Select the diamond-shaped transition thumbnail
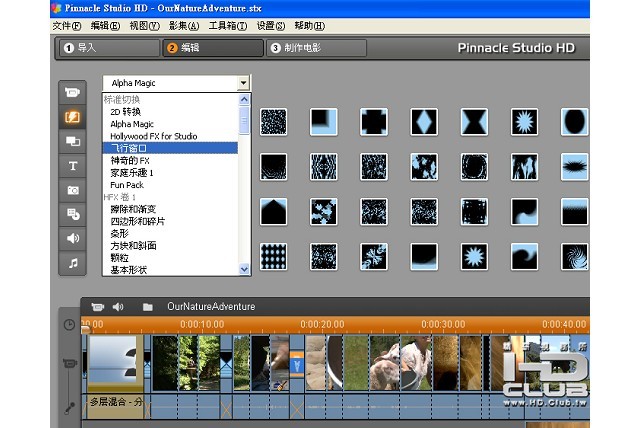This screenshot has height=428, width=640. (x=424, y=122)
